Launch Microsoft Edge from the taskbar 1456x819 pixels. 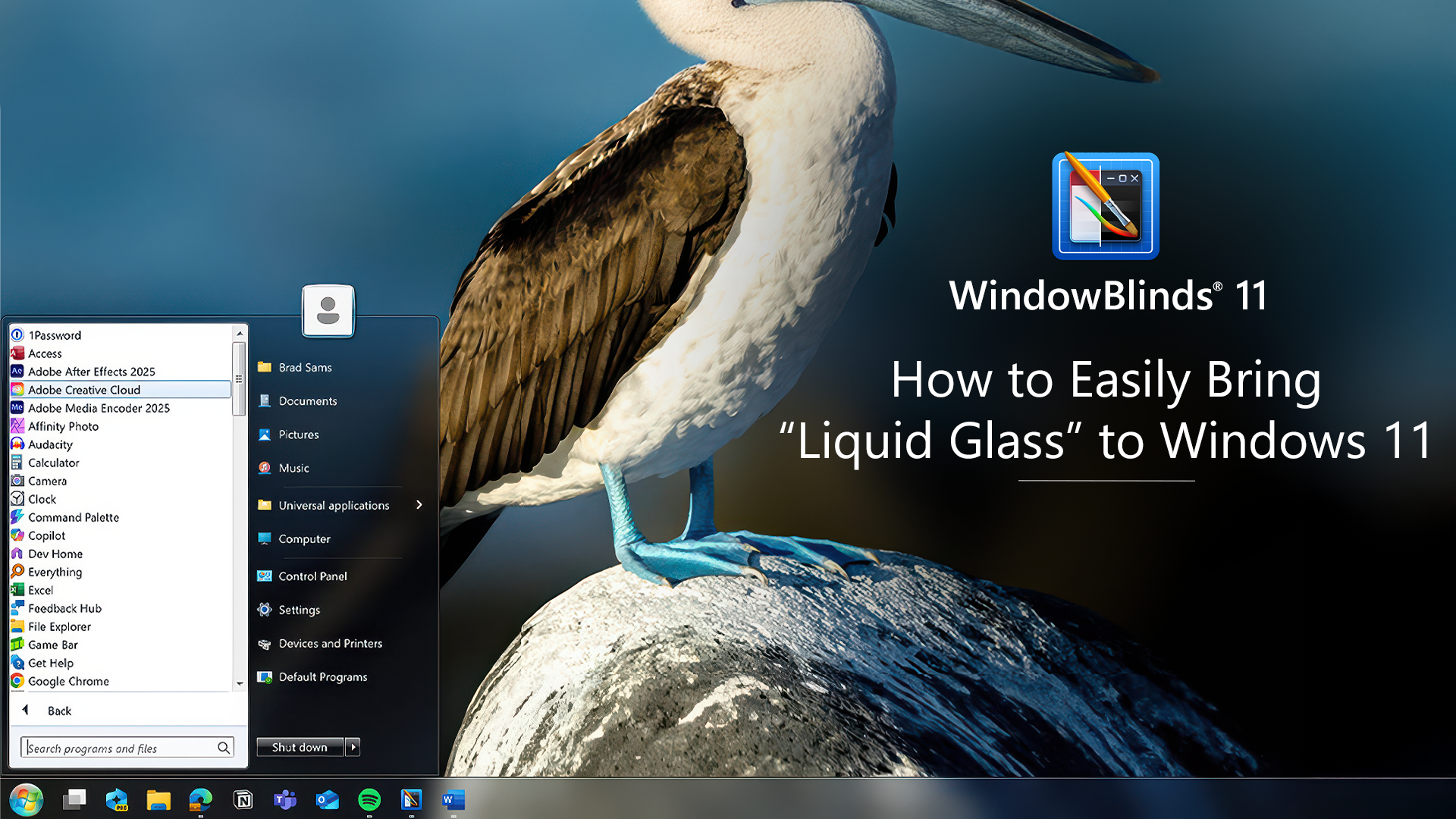[201, 799]
